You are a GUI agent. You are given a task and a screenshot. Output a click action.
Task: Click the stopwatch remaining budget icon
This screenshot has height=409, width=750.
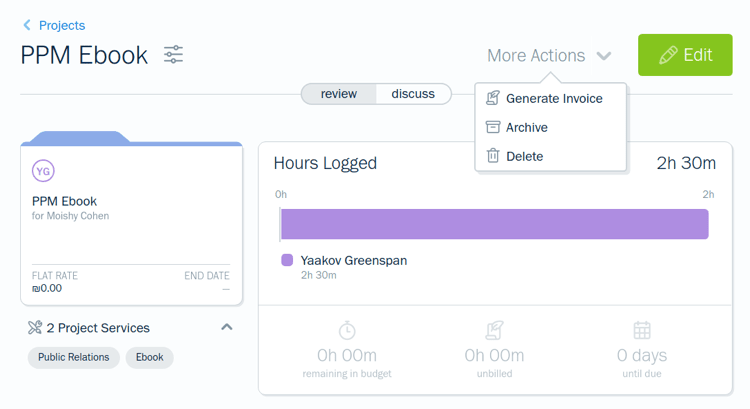(x=347, y=330)
